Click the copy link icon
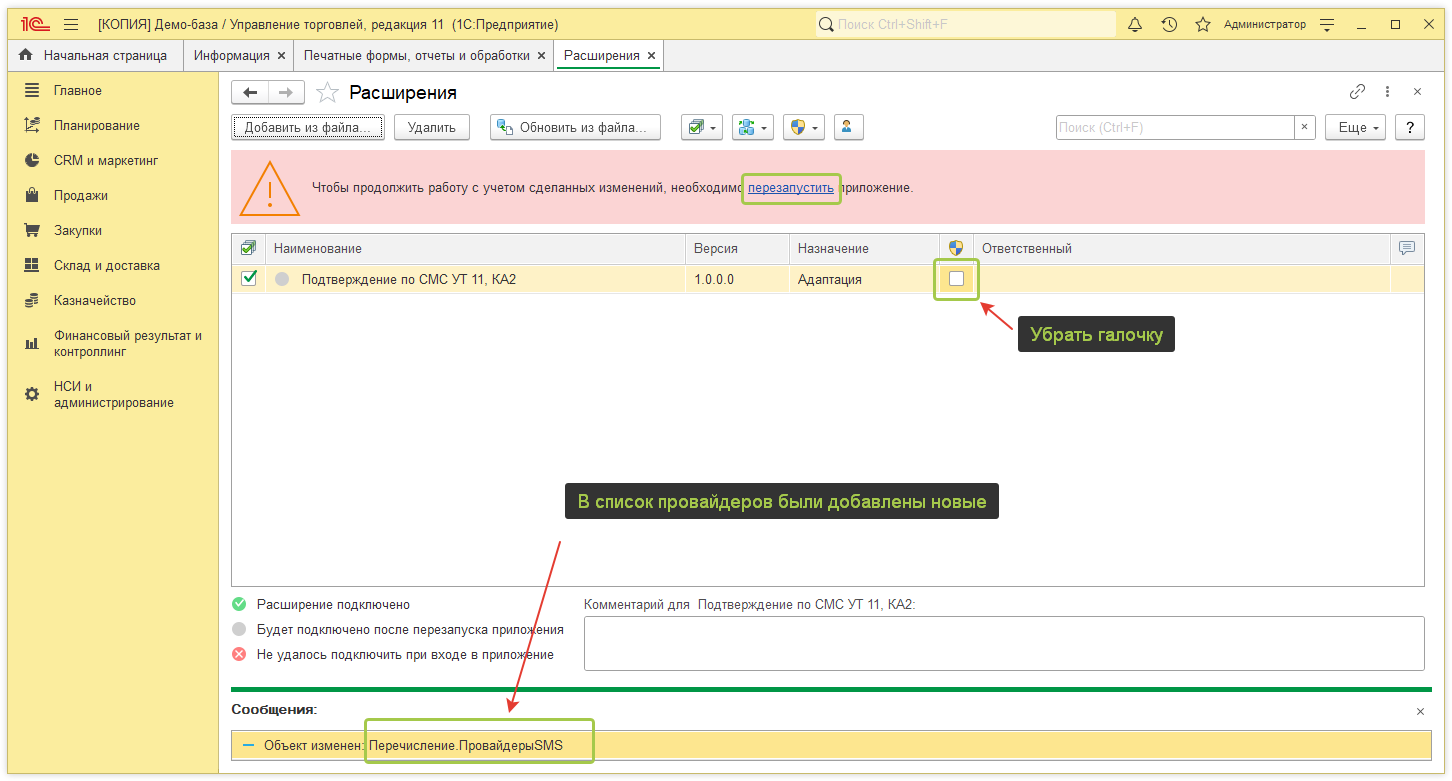This screenshot has width=1452, height=781. coord(1357,92)
